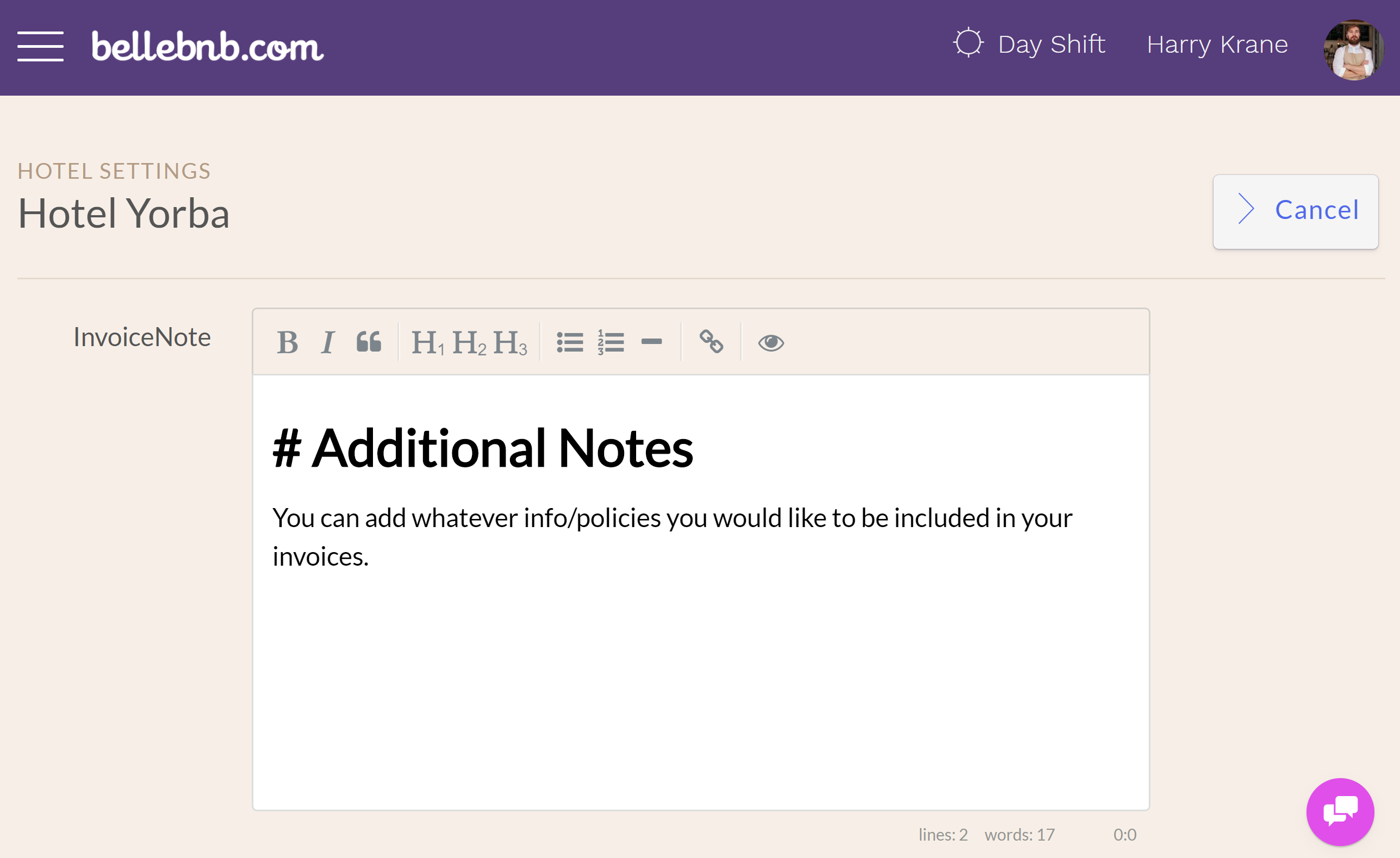Go to bellebnb.com home logo
Image resolution: width=1400 pixels, height=858 pixels.
pyautogui.click(x=207, y=46)
